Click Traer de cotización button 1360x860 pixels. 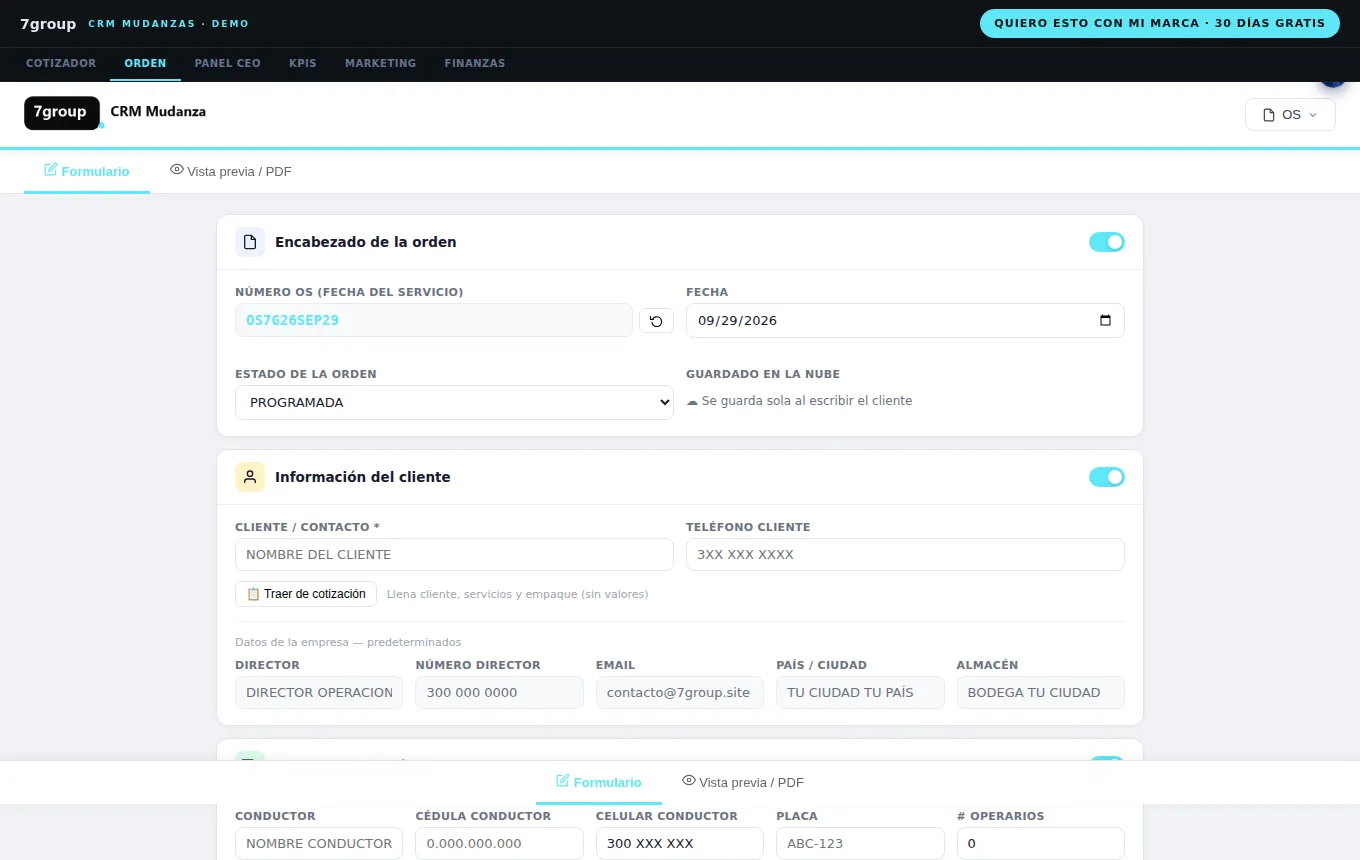click(x=306, y=594)
